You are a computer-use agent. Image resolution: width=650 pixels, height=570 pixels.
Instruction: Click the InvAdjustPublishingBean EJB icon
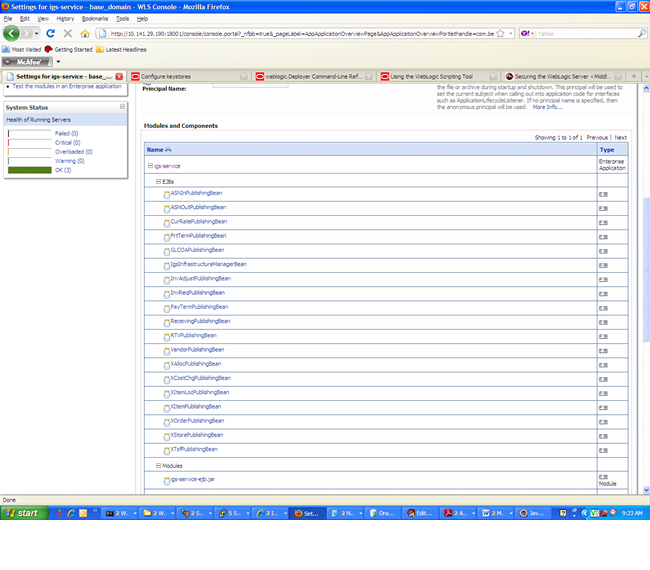(x=167, y=280)
